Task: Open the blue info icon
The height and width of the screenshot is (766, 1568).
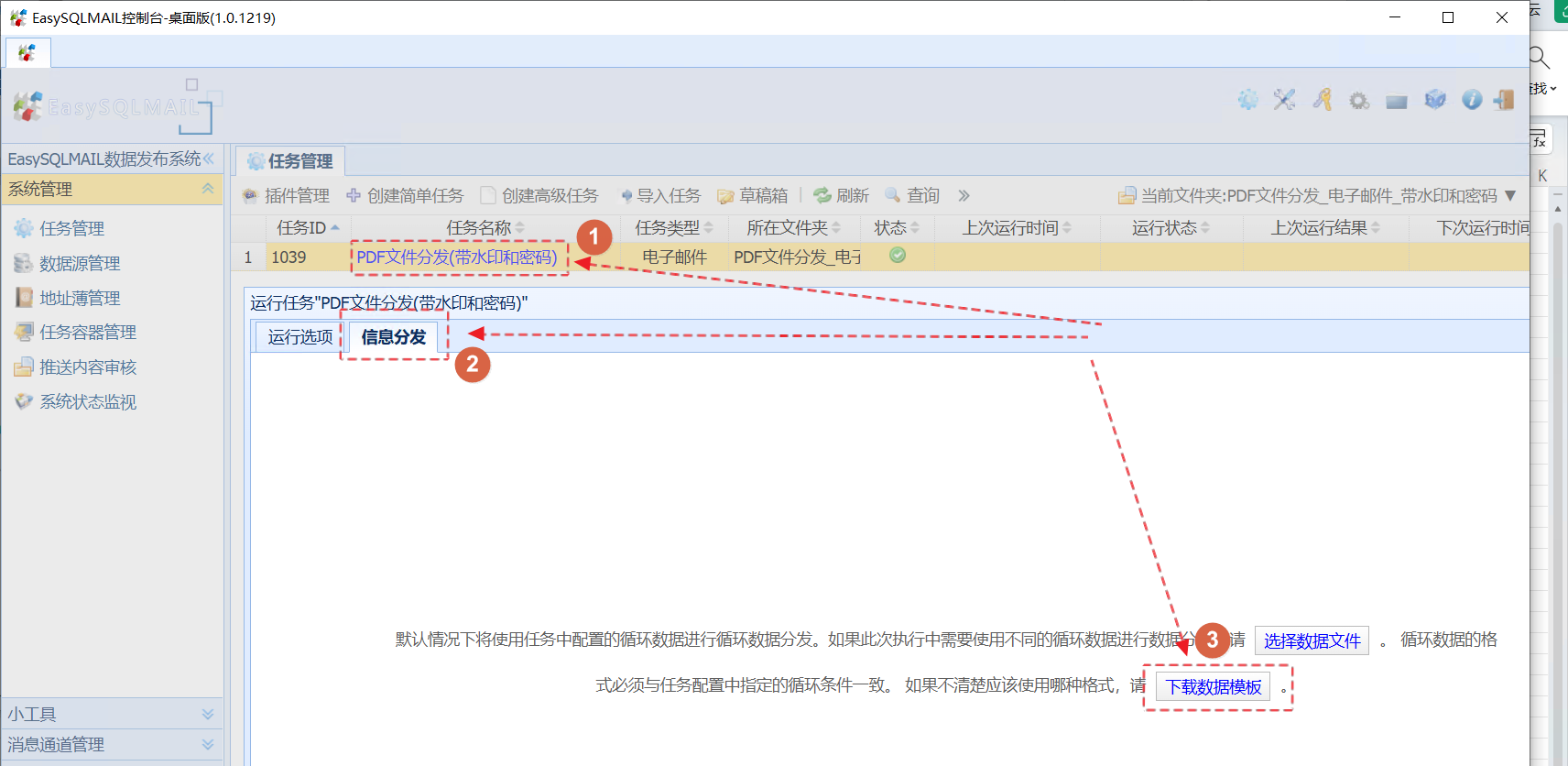Action: point(1472,100)
